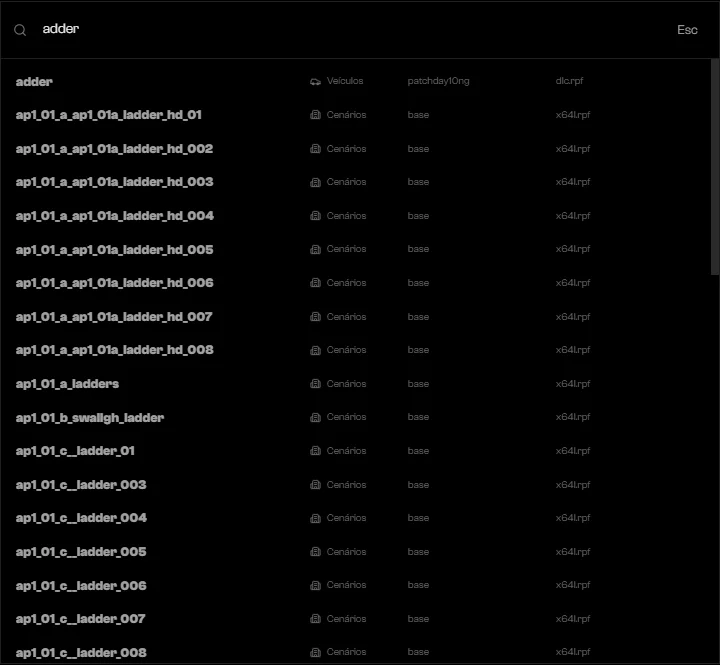The width and height of the screenshot is (720, 665).
Task: Click base label in ladder_hd_006 row
Action: coord(418,283)
